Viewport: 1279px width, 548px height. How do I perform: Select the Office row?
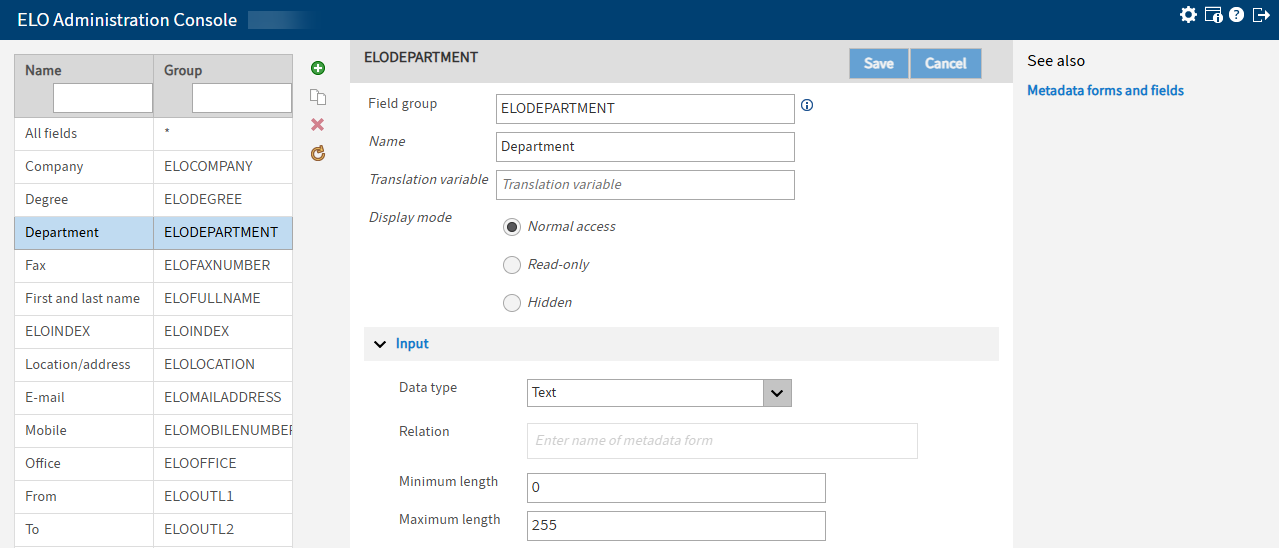click(x=153, y=464)
